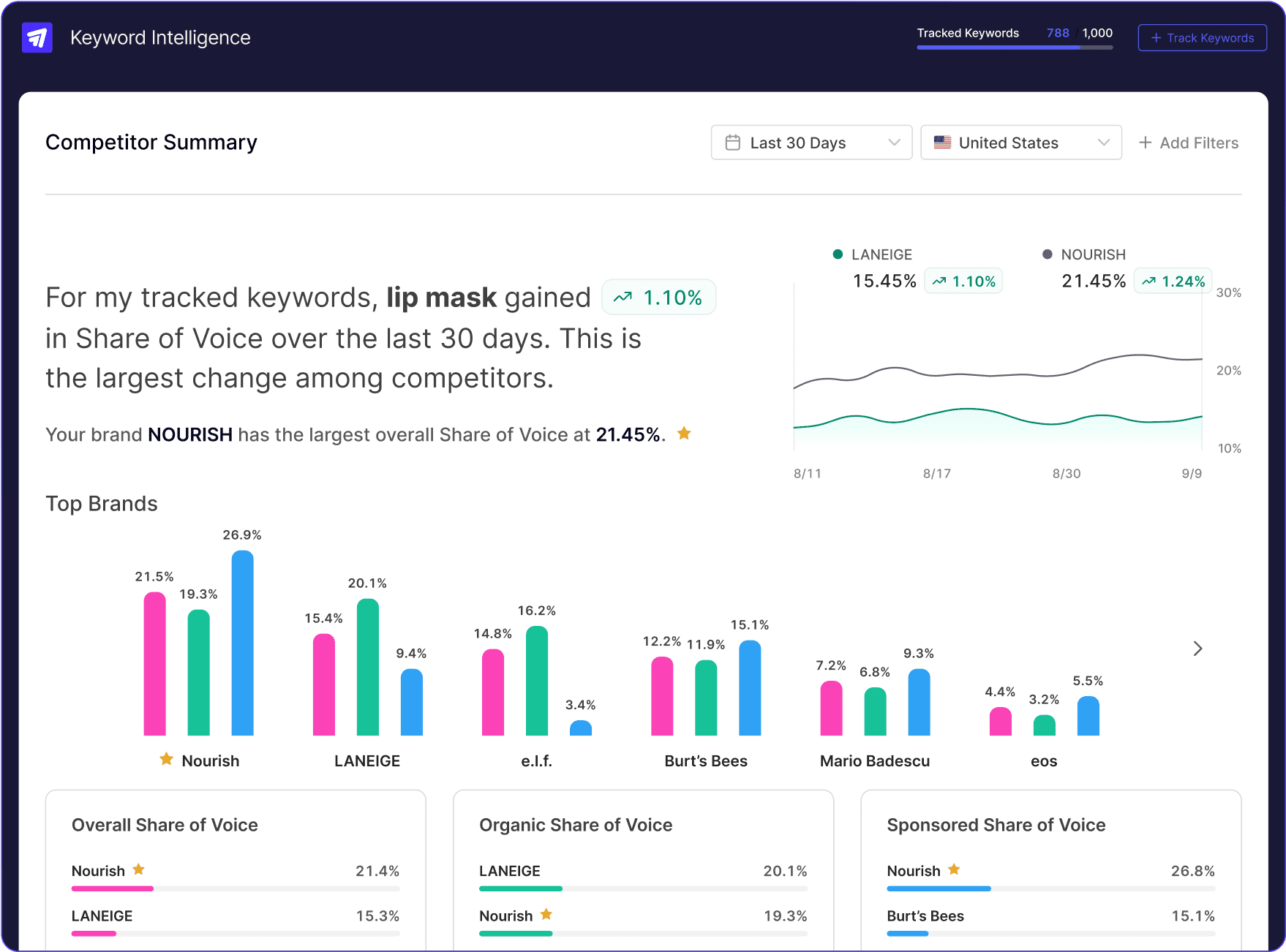
Task: Open the United States country selector
Action: [1020, 143]
